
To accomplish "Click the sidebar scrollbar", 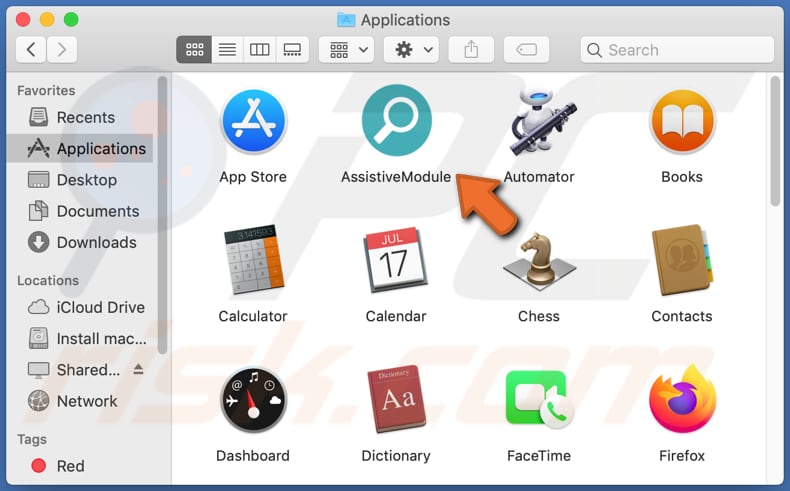I will [162, 216].
